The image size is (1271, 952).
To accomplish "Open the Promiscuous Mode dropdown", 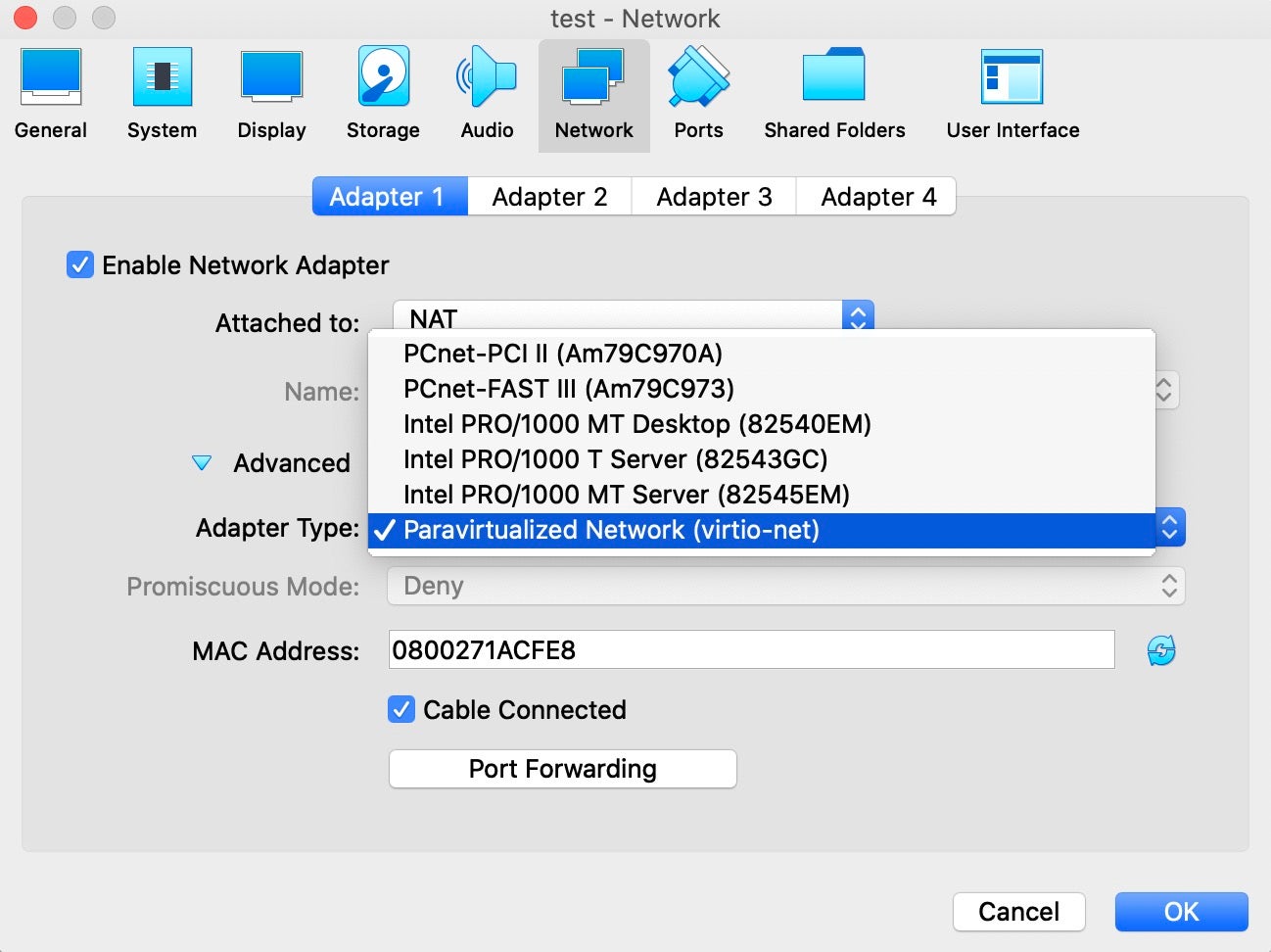I will (785, 586).
